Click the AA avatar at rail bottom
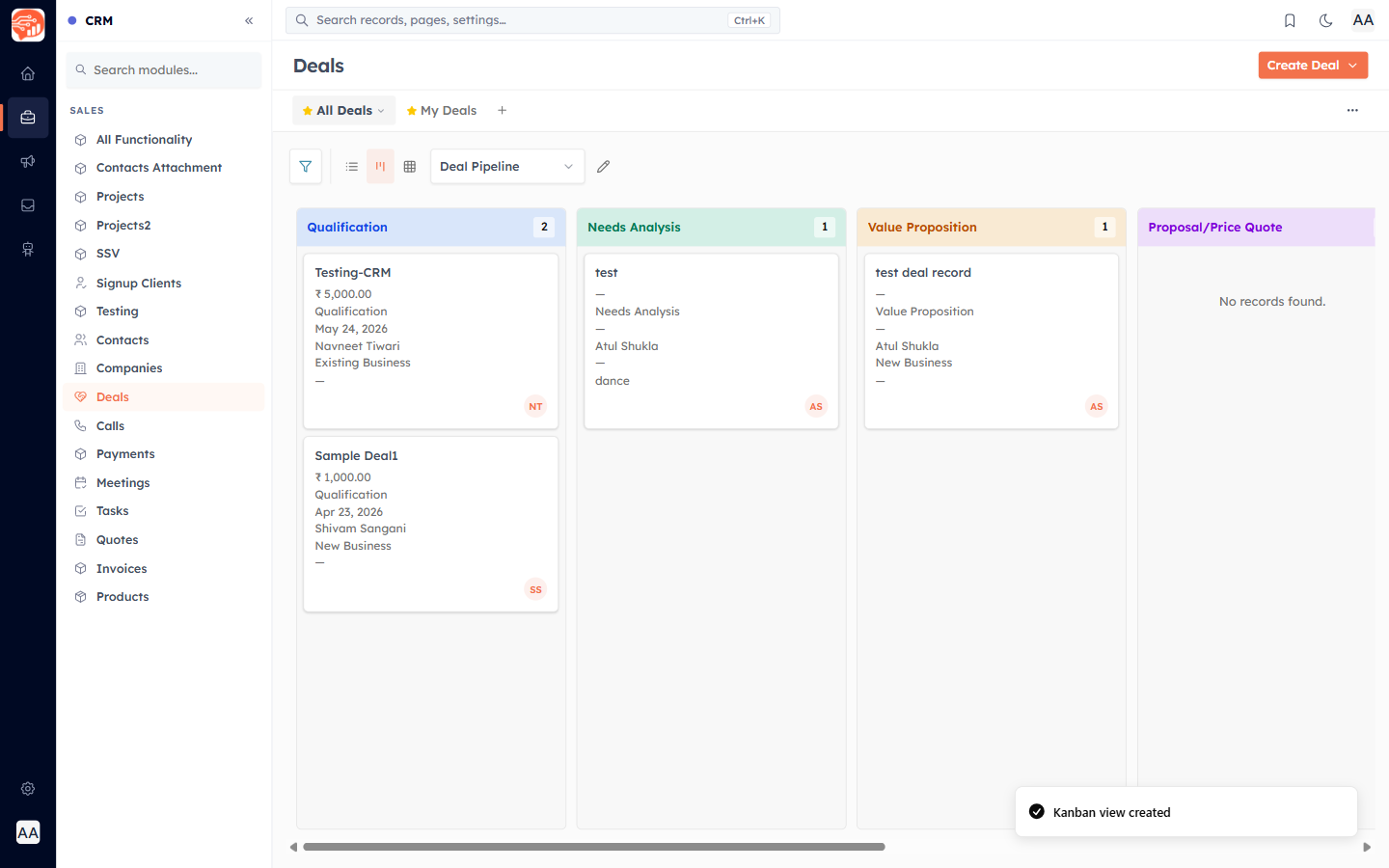1389x868 pixels. [x=28, y=832]
